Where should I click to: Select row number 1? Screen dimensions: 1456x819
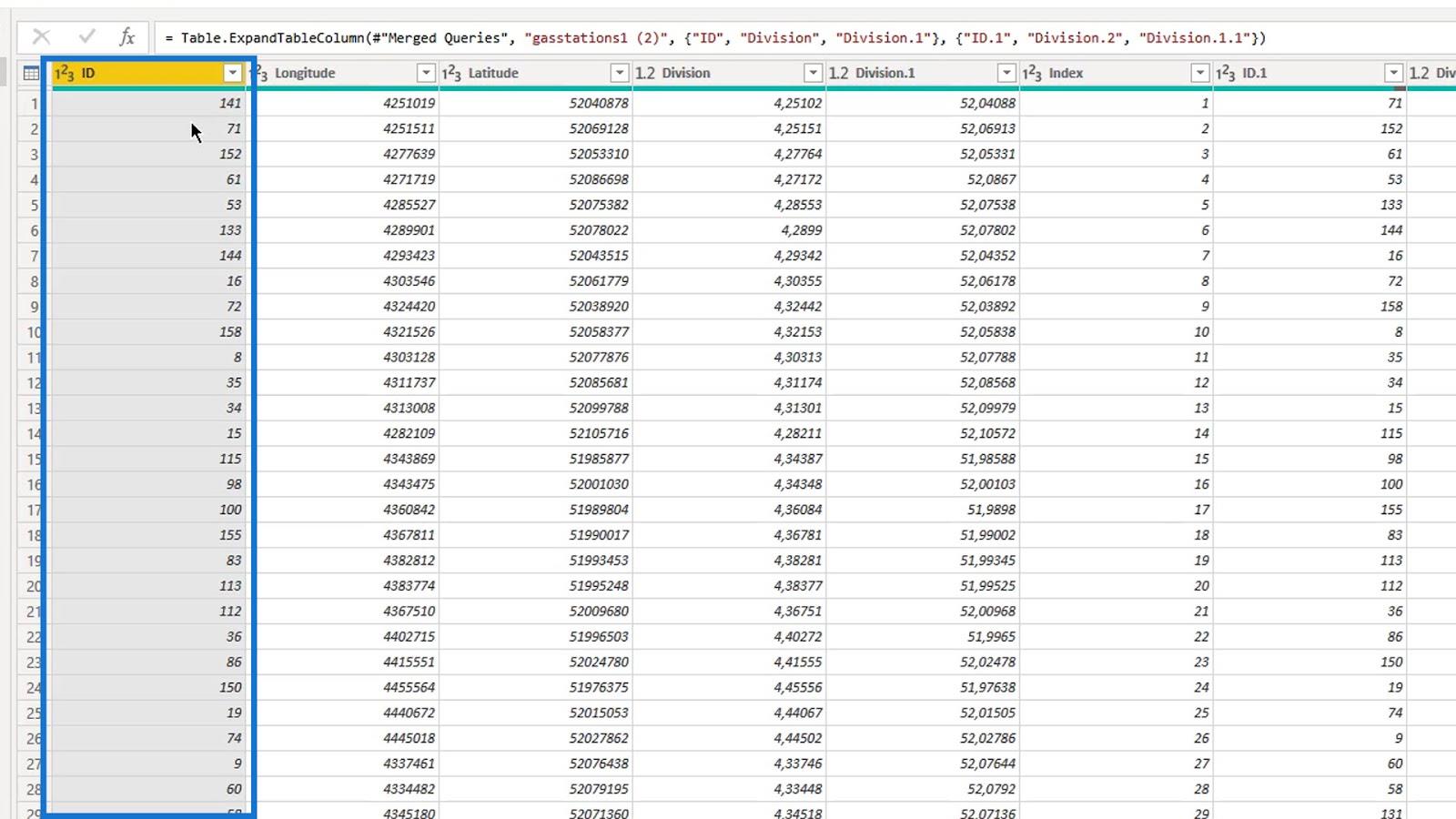(35, 103)
